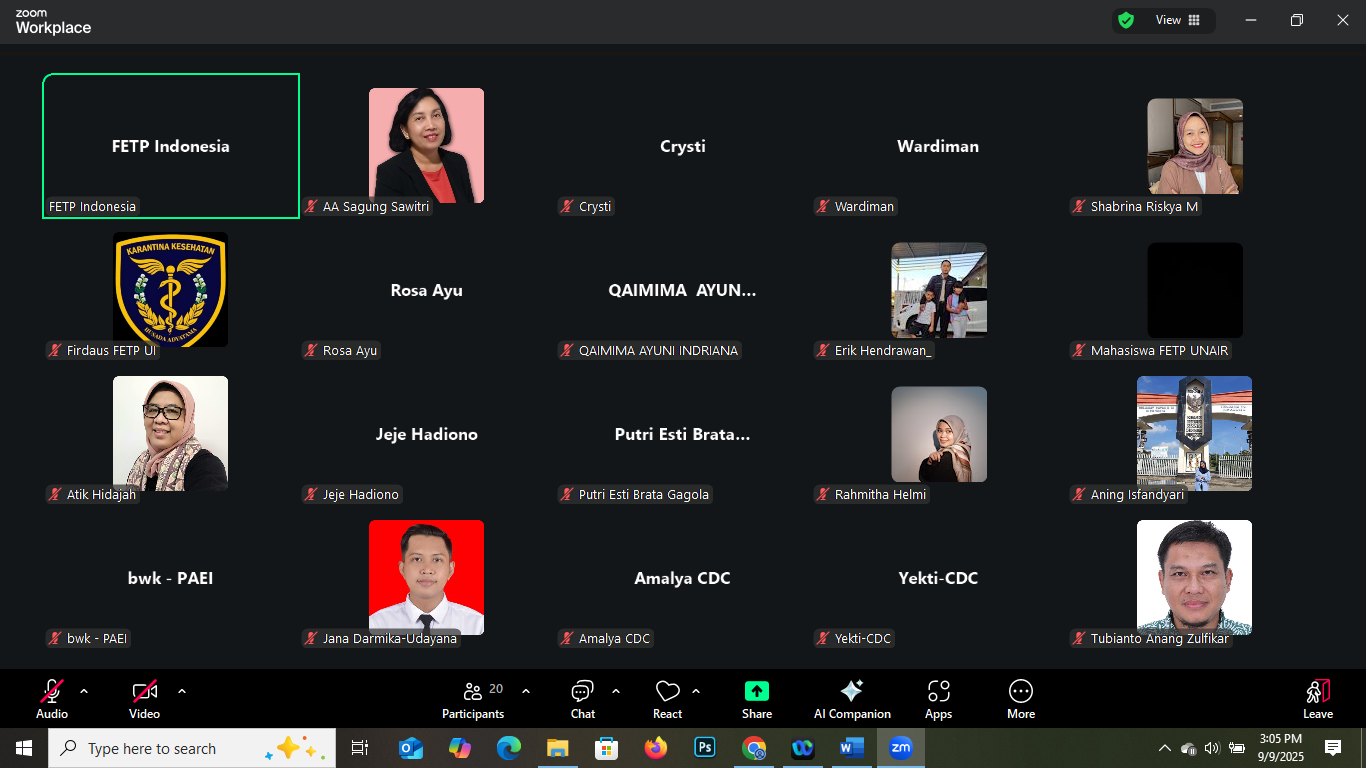Click Aning Isfandyari's monument photo
The height and width of the screenshot is (768, 1366).
click(1194, 433)
